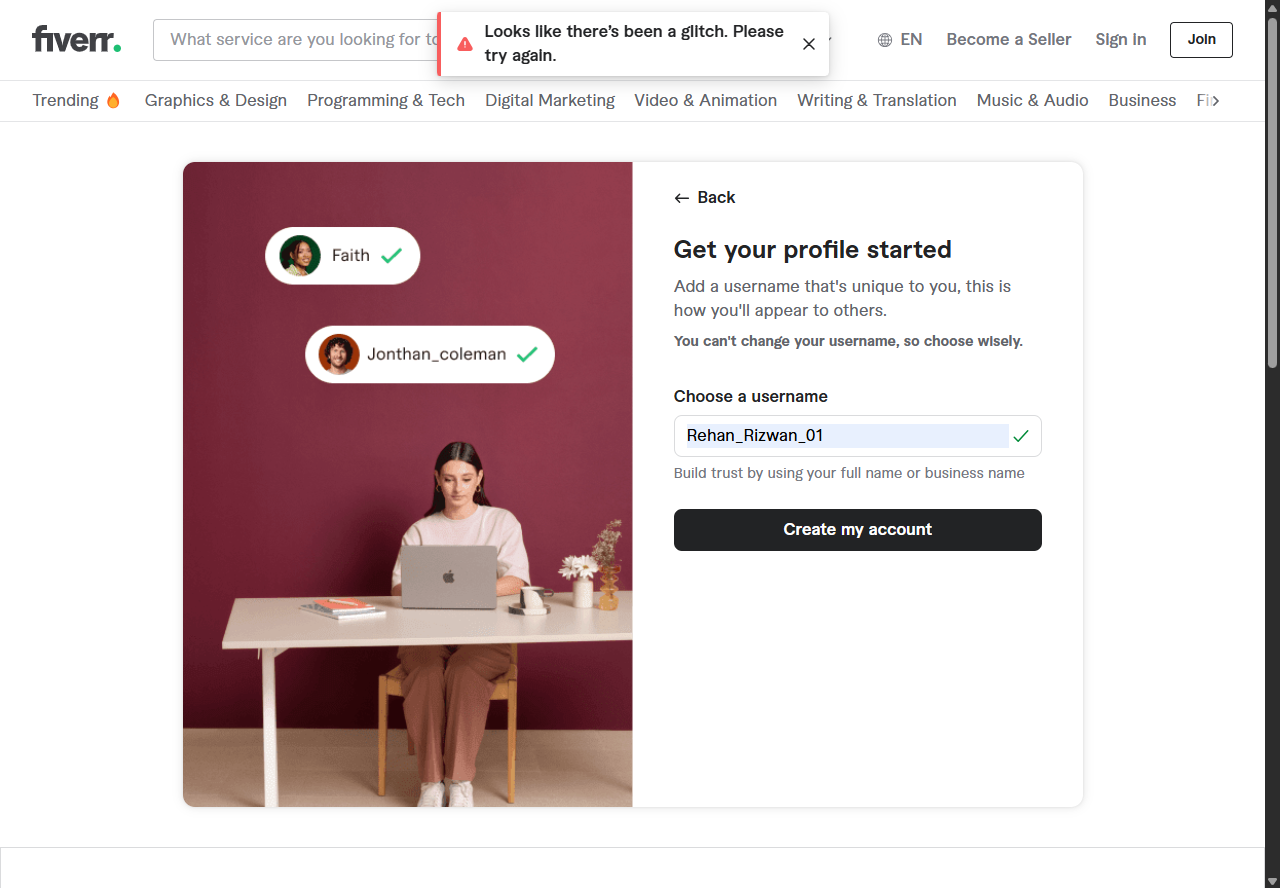Dismiss the glitch error notification
This screenshot has height=888, width=1280.
coord(809,44)
